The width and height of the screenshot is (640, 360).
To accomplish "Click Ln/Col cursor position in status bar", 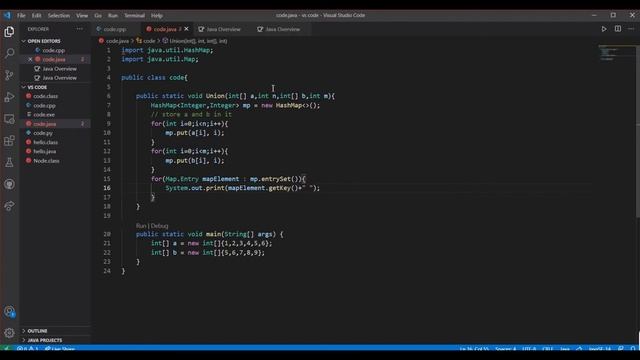I will click(x=474, y=349).
